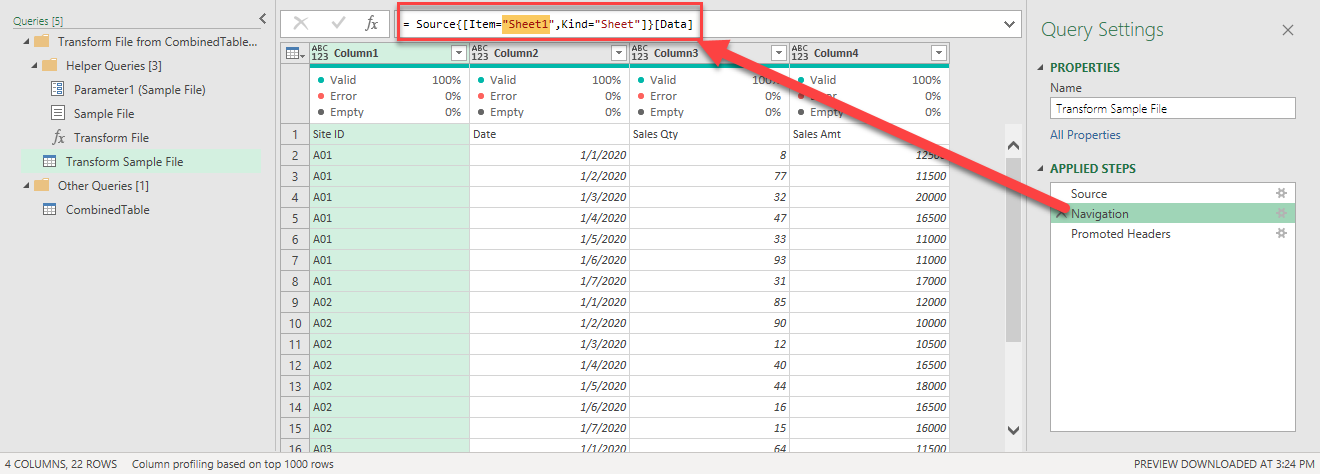Viewport: 1320px width, 474px height.
Task: Open Column1 filter dropdown
Action: [x=458, y=53]
